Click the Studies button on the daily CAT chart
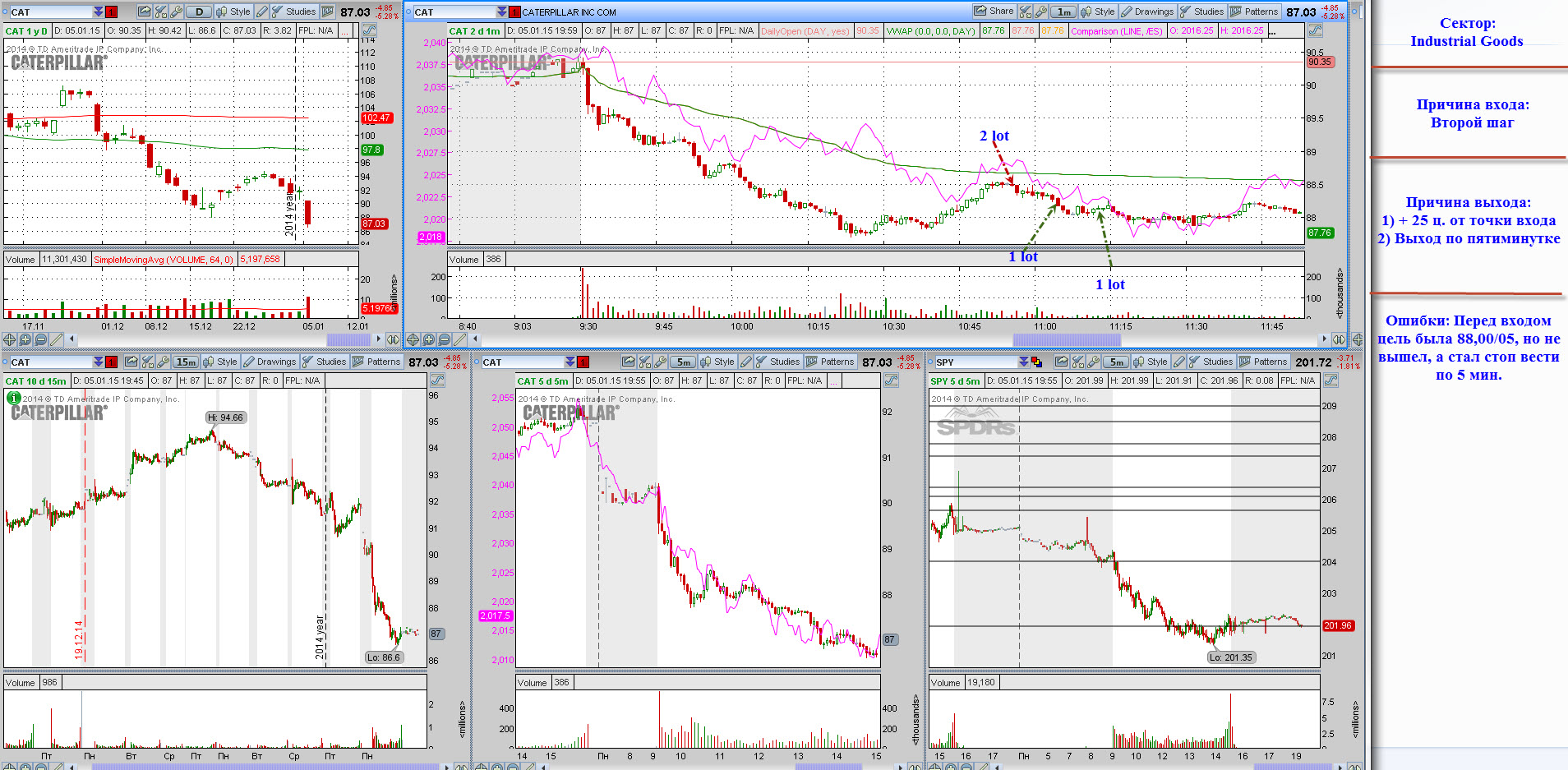The image size is (1568, 770). click(294, 12)
